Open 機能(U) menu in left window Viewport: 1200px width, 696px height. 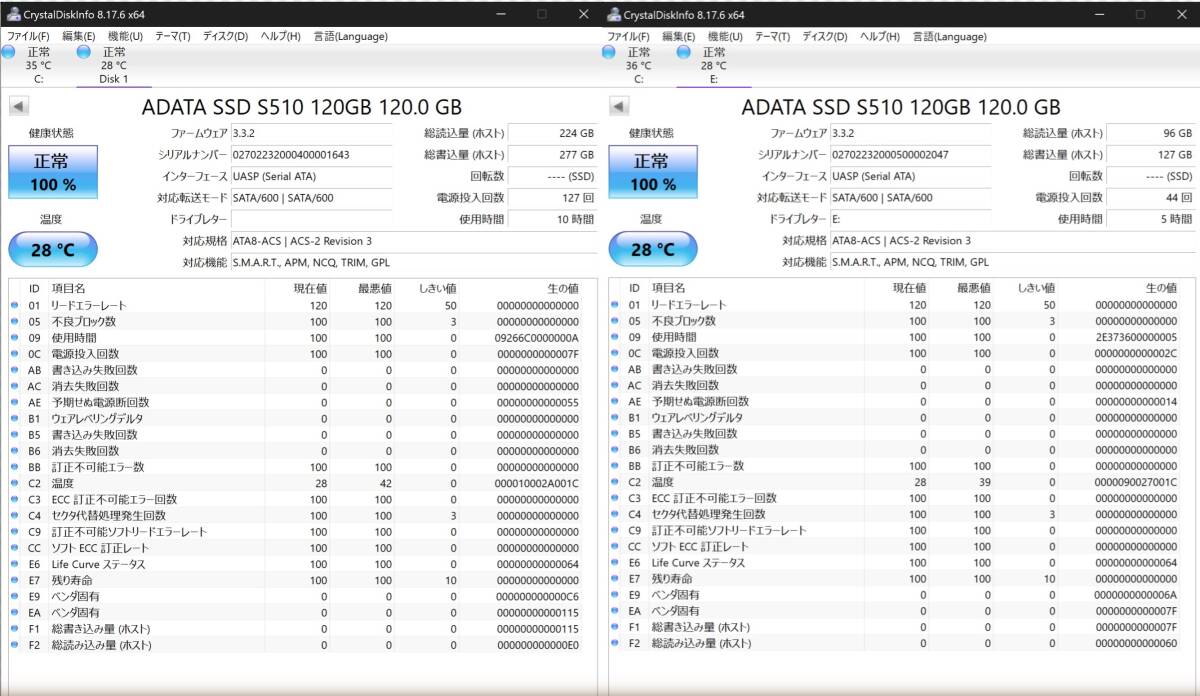[125, 36]
